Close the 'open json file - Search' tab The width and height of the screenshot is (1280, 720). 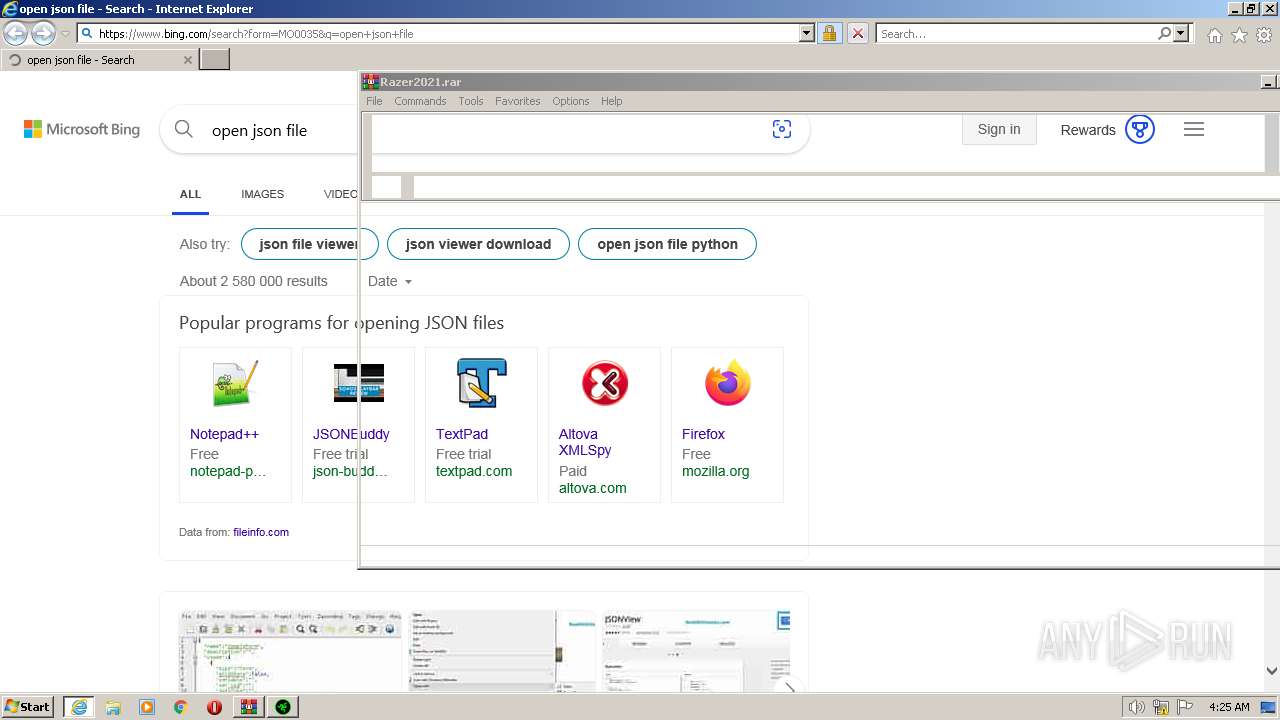[188, 60]
